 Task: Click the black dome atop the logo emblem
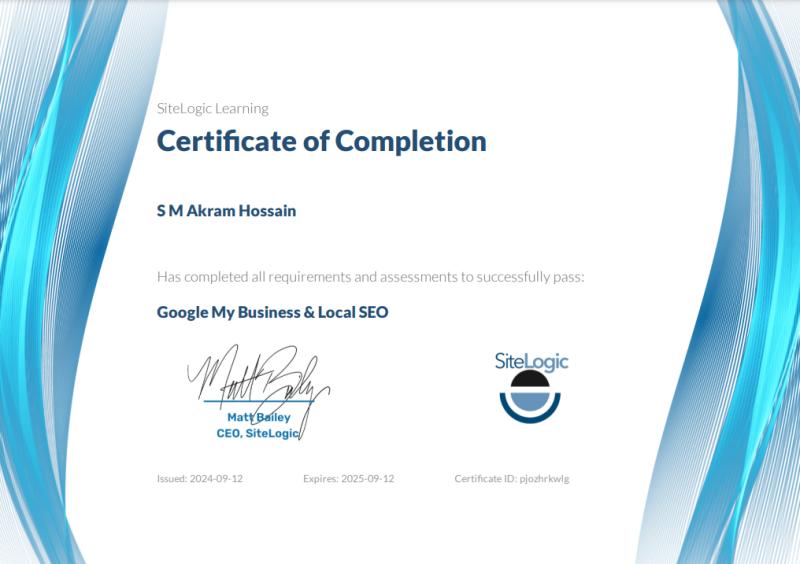pyautogui.click(x=530, y=380)
